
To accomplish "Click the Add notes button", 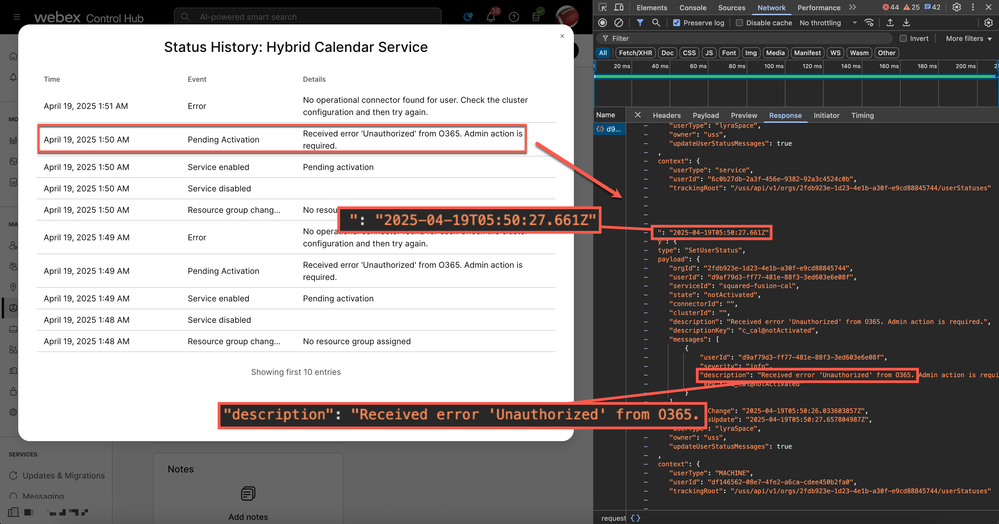I will (248, 517).
